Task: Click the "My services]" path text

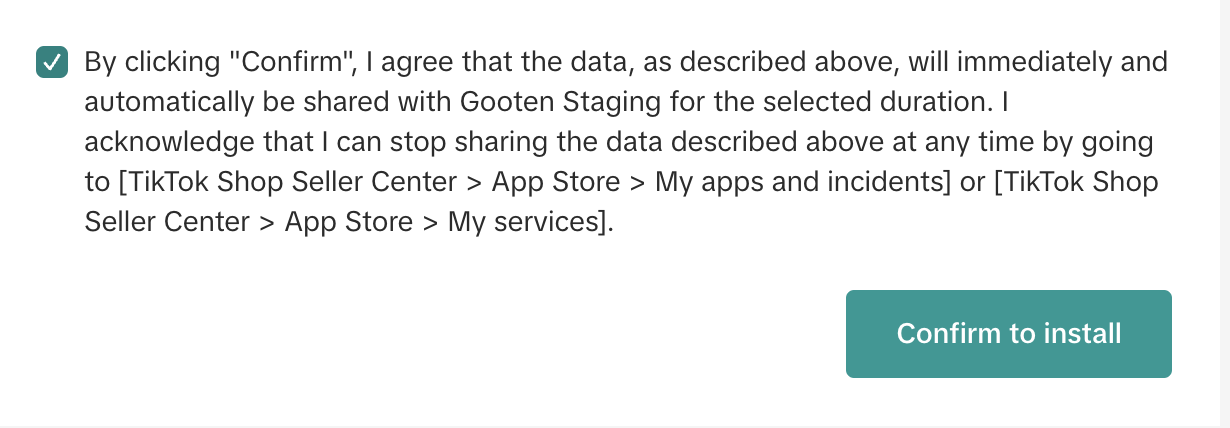Action: [x=530, y=223]
